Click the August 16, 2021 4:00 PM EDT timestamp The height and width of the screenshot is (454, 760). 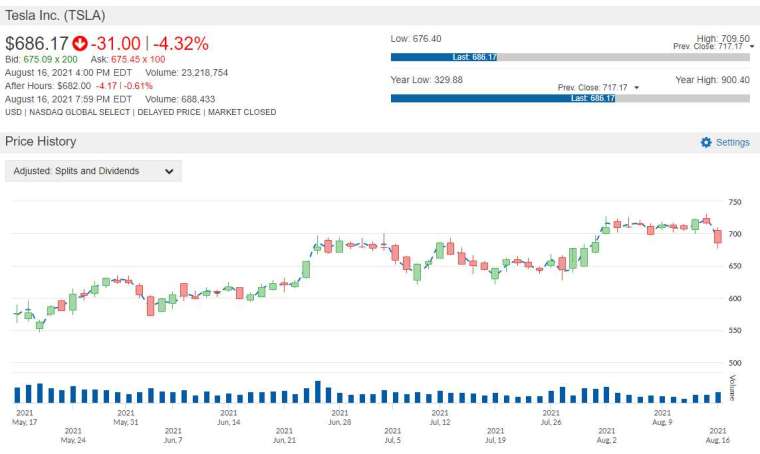coord(68,73)
